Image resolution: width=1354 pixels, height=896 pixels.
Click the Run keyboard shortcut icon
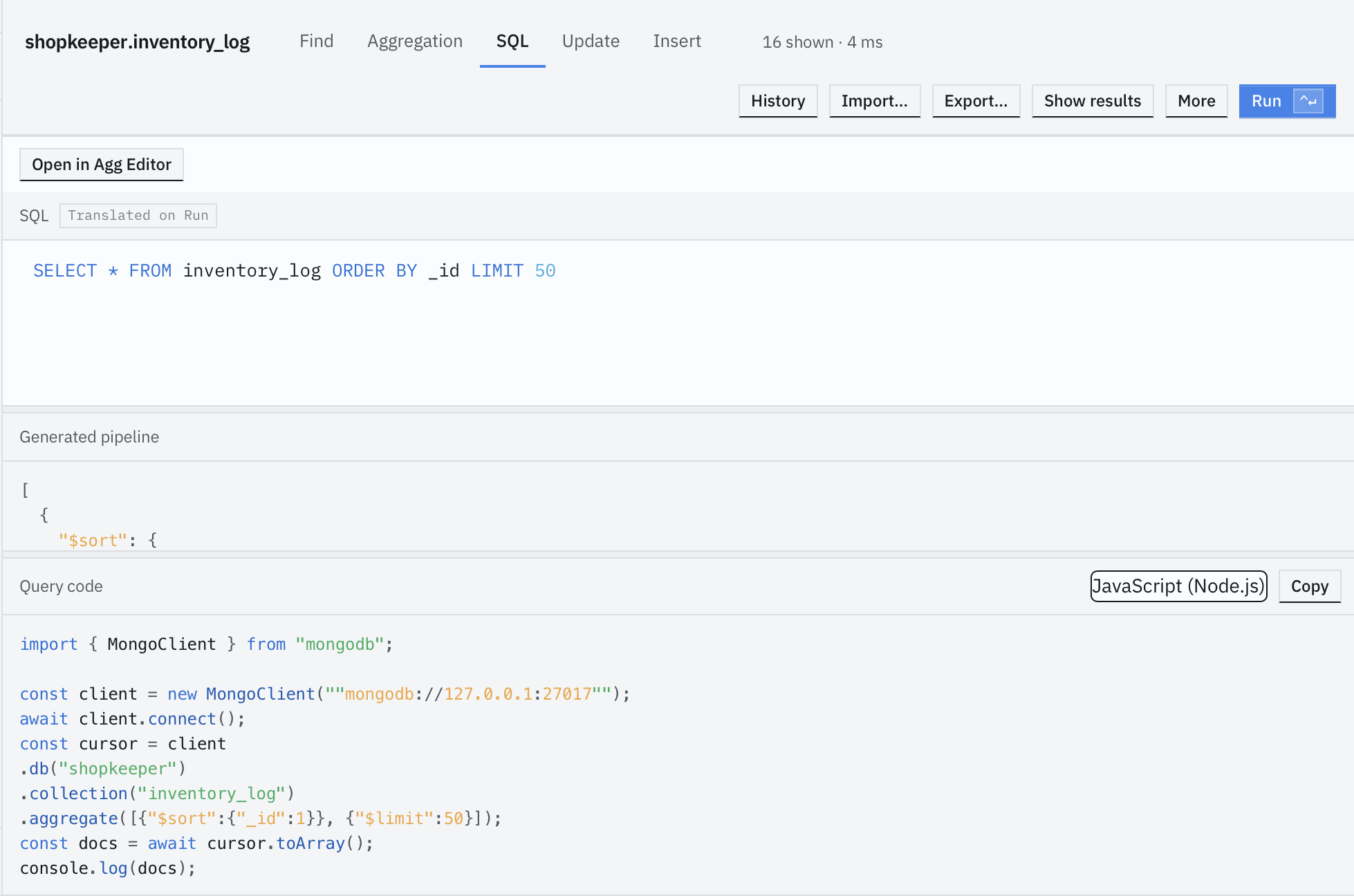pos(1308,101)
